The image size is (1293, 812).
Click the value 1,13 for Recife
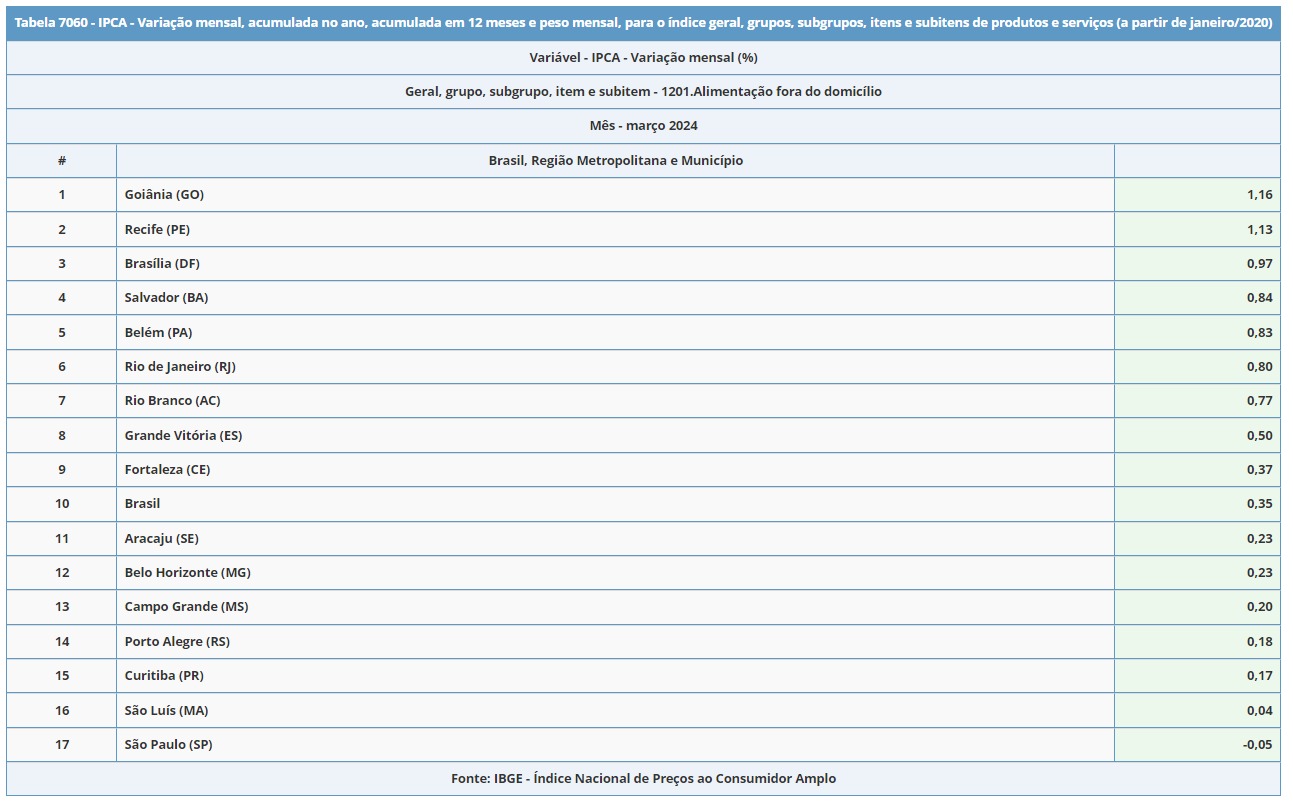click(x=1259, y=229)
